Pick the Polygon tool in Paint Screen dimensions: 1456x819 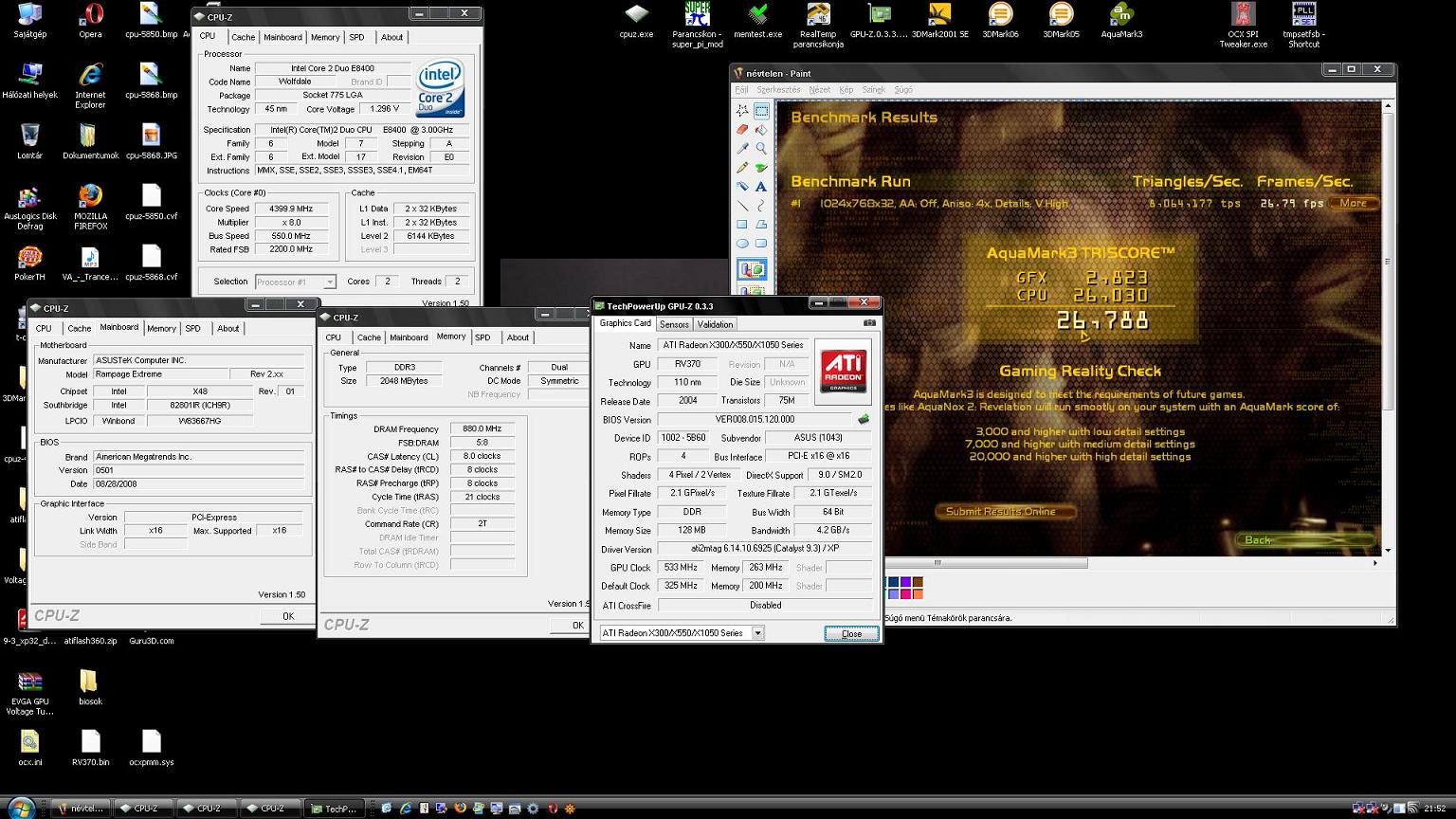point(761,224)
